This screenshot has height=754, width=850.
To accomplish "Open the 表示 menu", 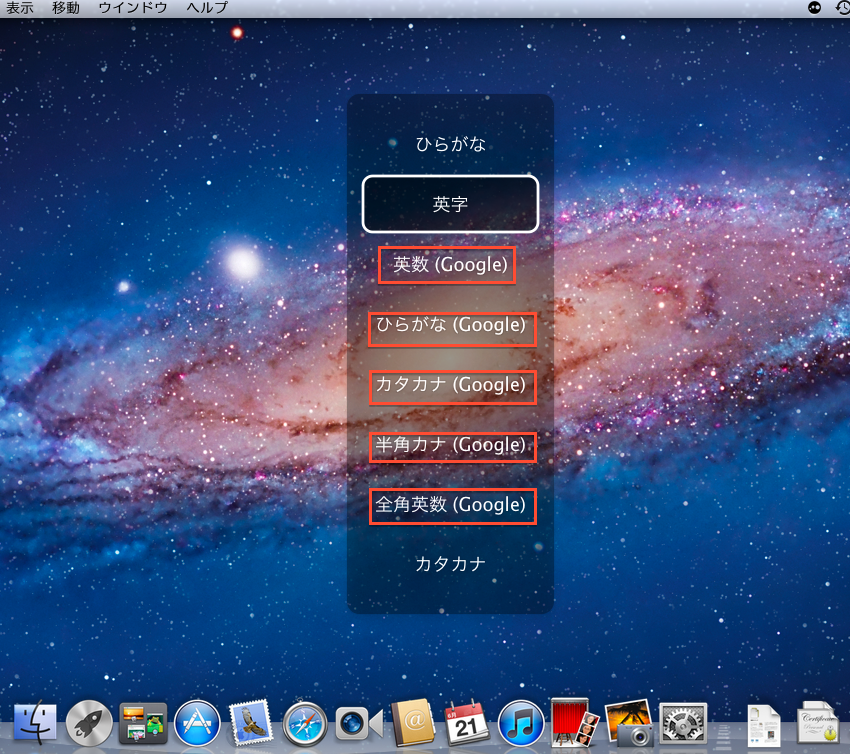I will point(20,8).
